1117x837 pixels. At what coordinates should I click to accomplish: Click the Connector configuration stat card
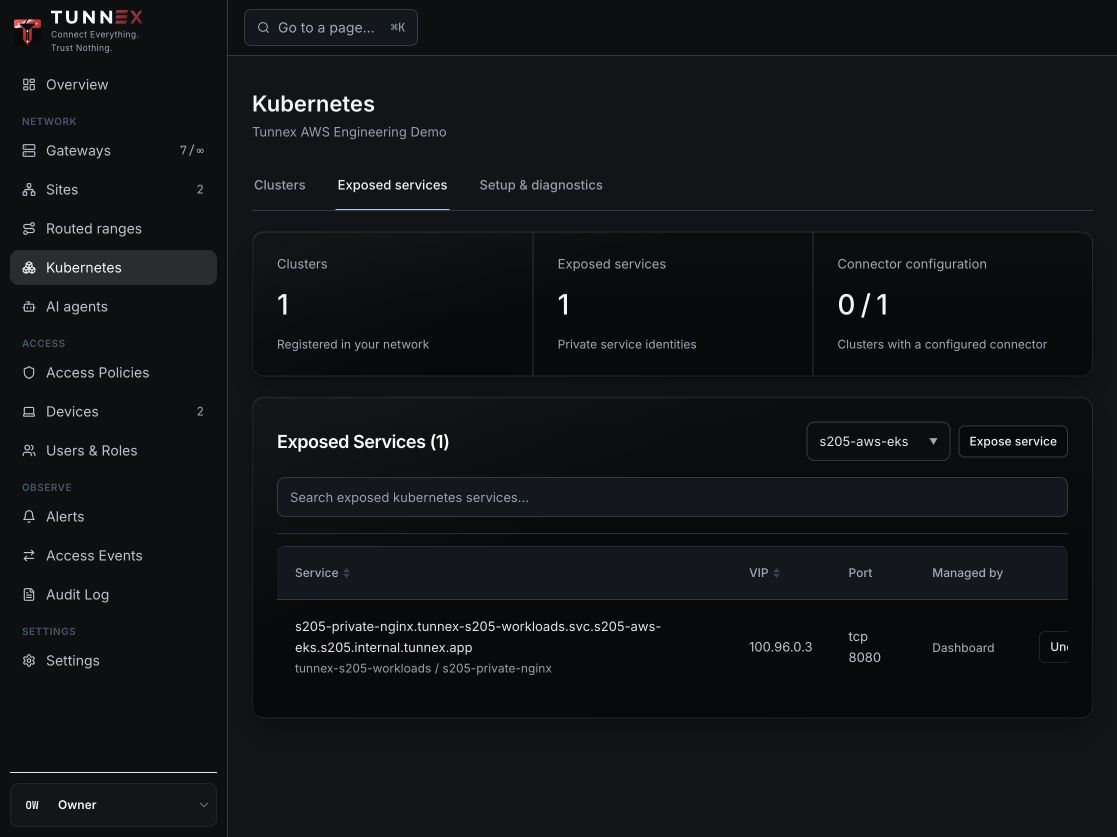952,304
